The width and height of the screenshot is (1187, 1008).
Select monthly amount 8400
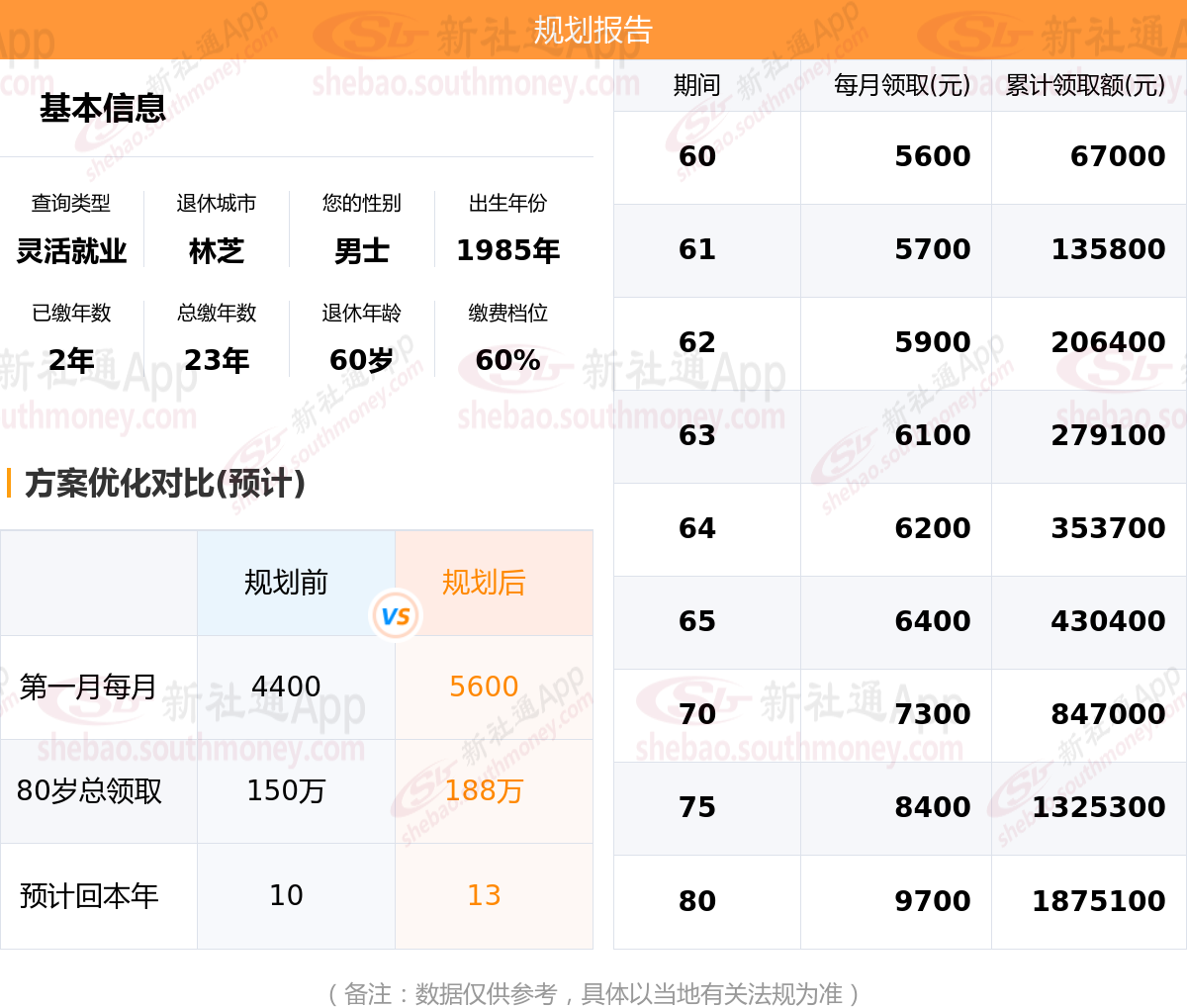click(x=933, y=807)
